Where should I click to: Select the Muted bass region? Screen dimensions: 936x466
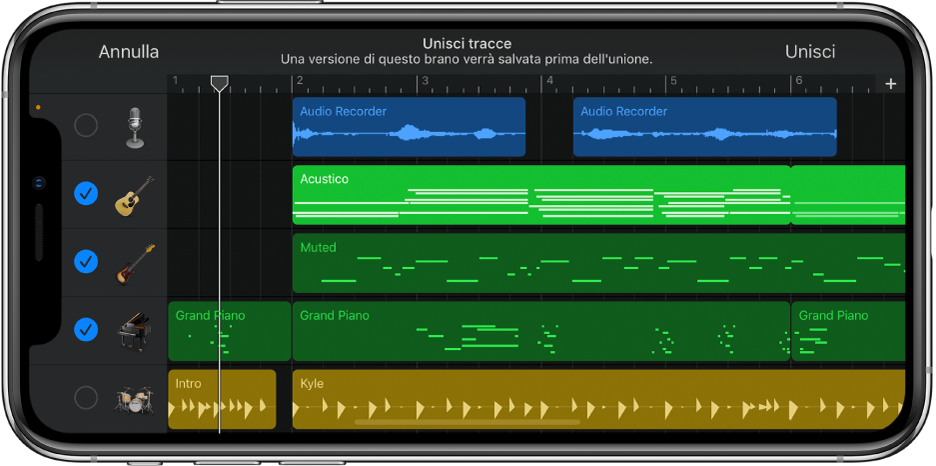pyautogui.click(x=598, y=263)
